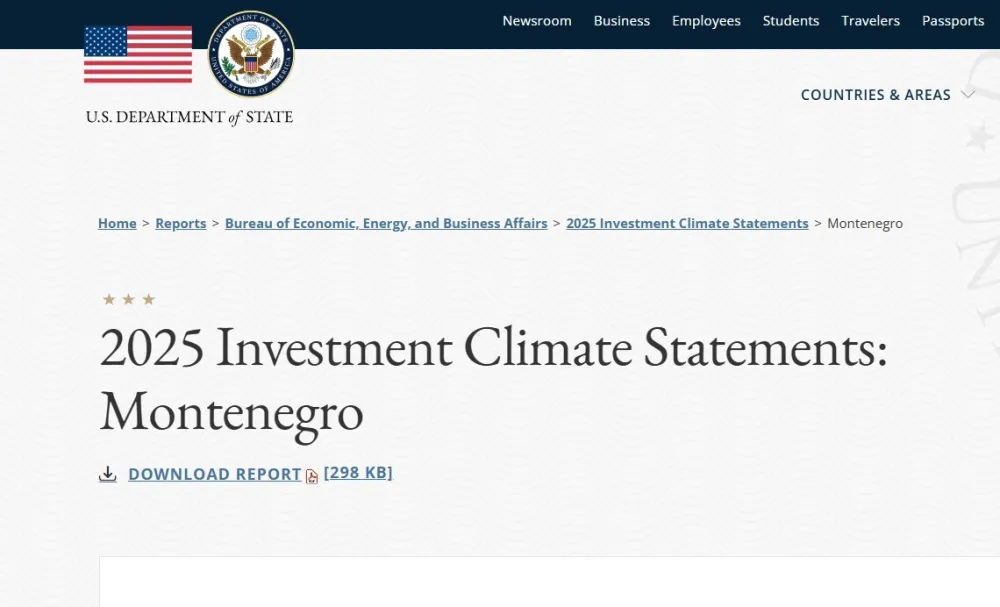Open the Reports breadcrumb link

(181, 224)
